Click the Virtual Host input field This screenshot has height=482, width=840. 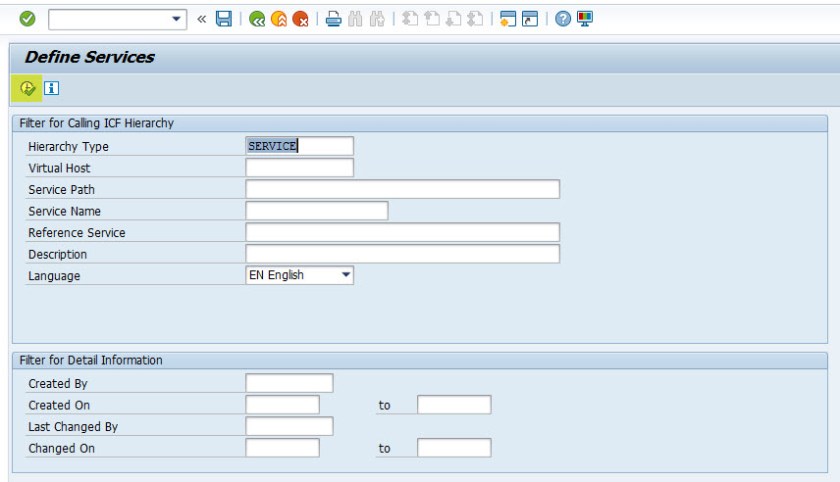pos(299,168)
